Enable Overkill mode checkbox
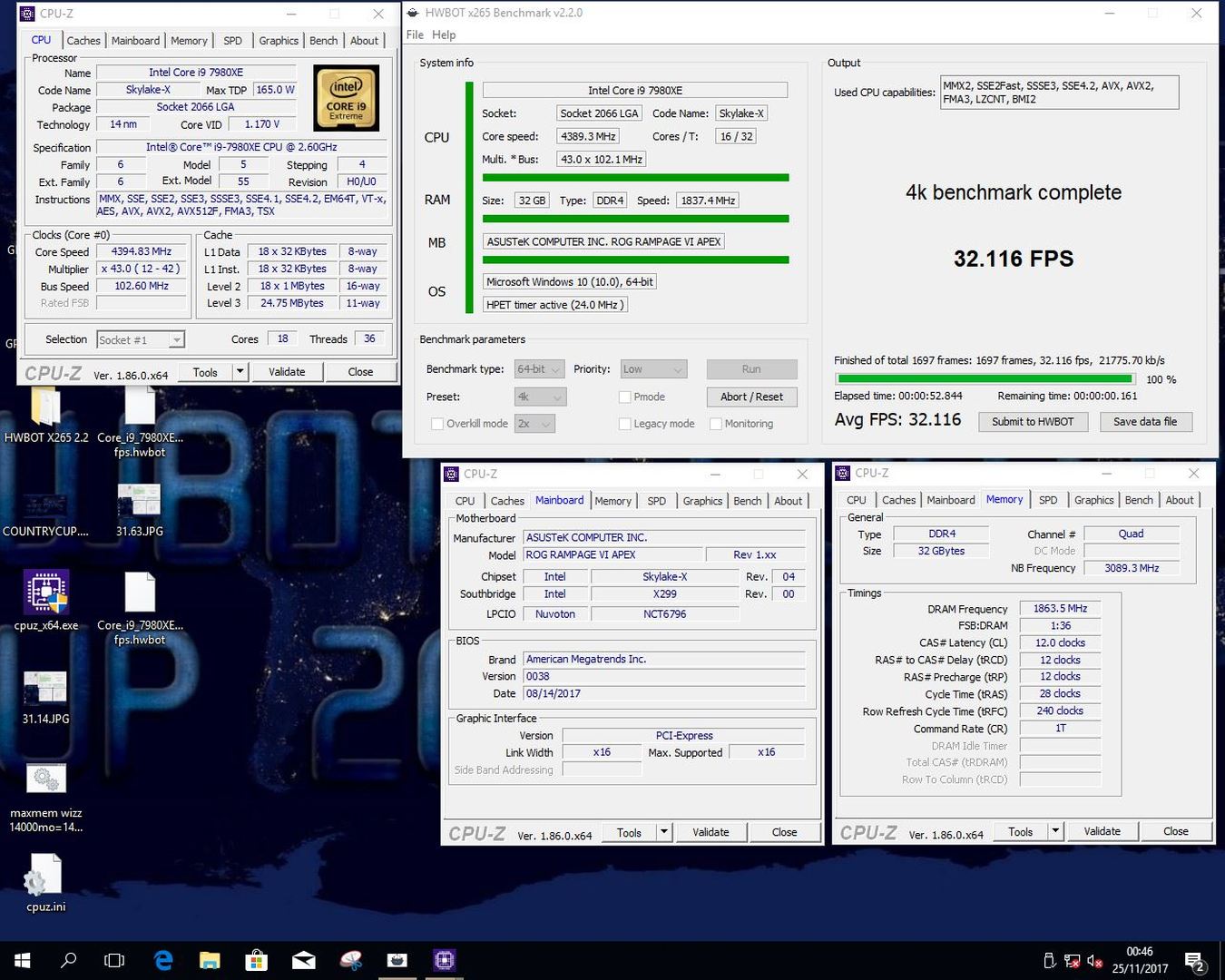This screenshot has height=980, width=1225. pos(437,424)
